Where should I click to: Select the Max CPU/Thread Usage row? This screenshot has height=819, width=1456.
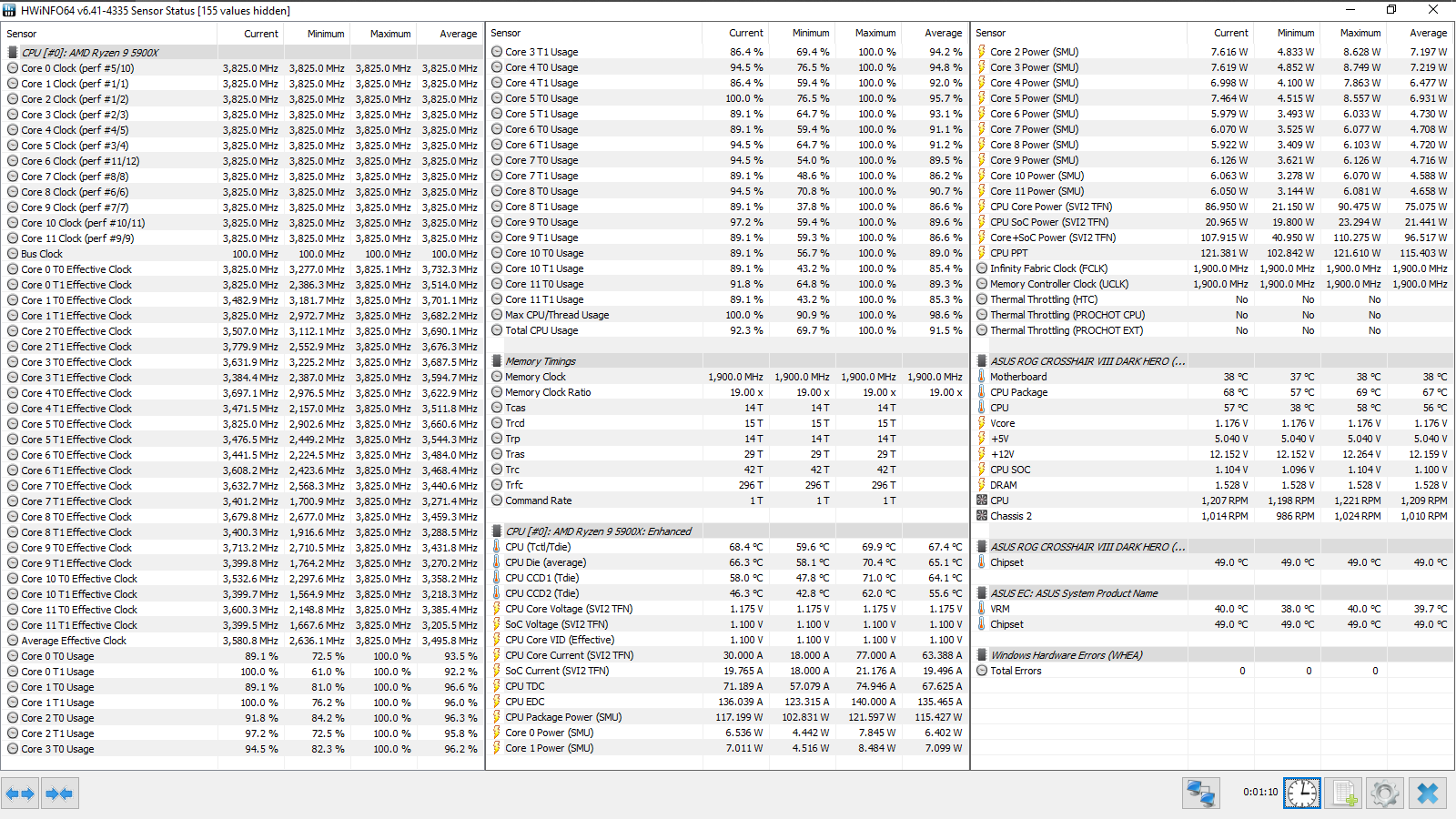coord(728,315)
